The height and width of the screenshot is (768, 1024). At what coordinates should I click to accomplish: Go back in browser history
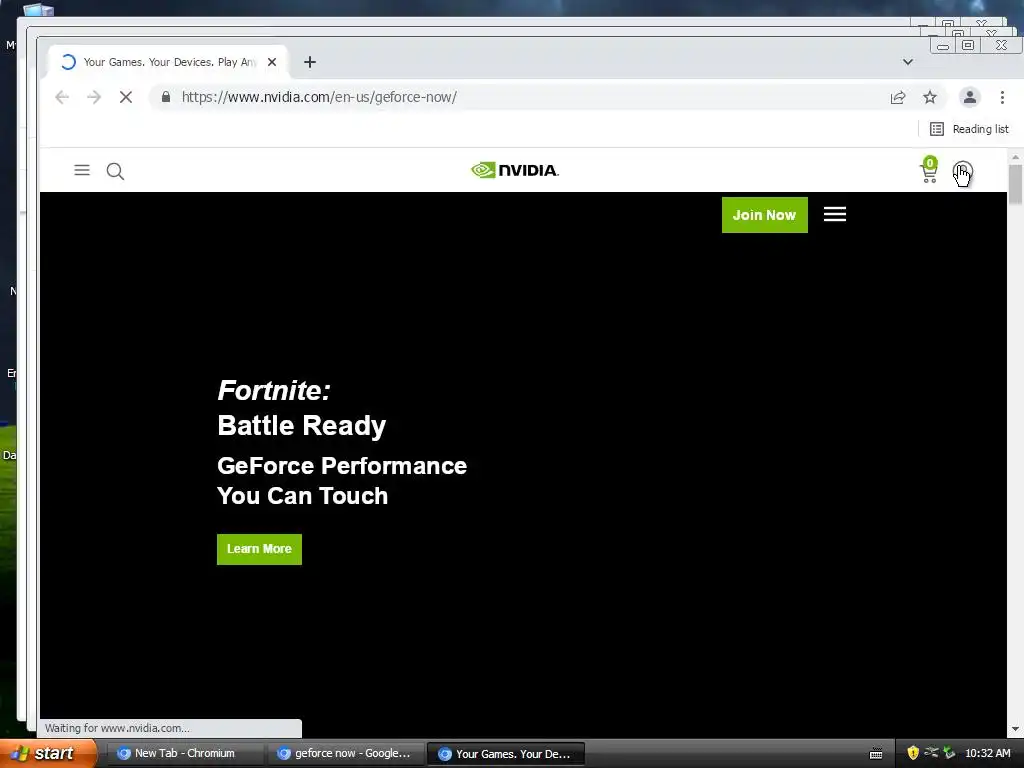62,97
